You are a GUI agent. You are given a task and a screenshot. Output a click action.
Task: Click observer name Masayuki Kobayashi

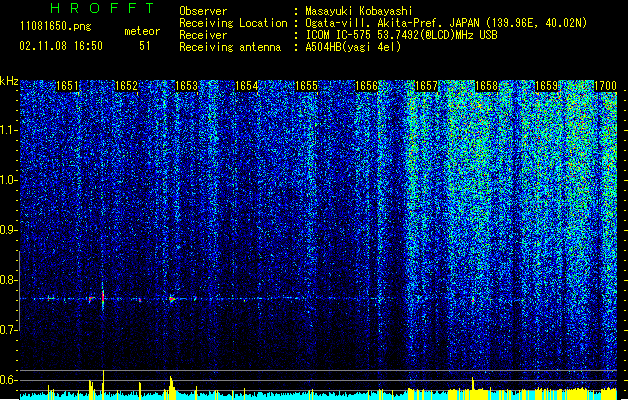(359, 11)
